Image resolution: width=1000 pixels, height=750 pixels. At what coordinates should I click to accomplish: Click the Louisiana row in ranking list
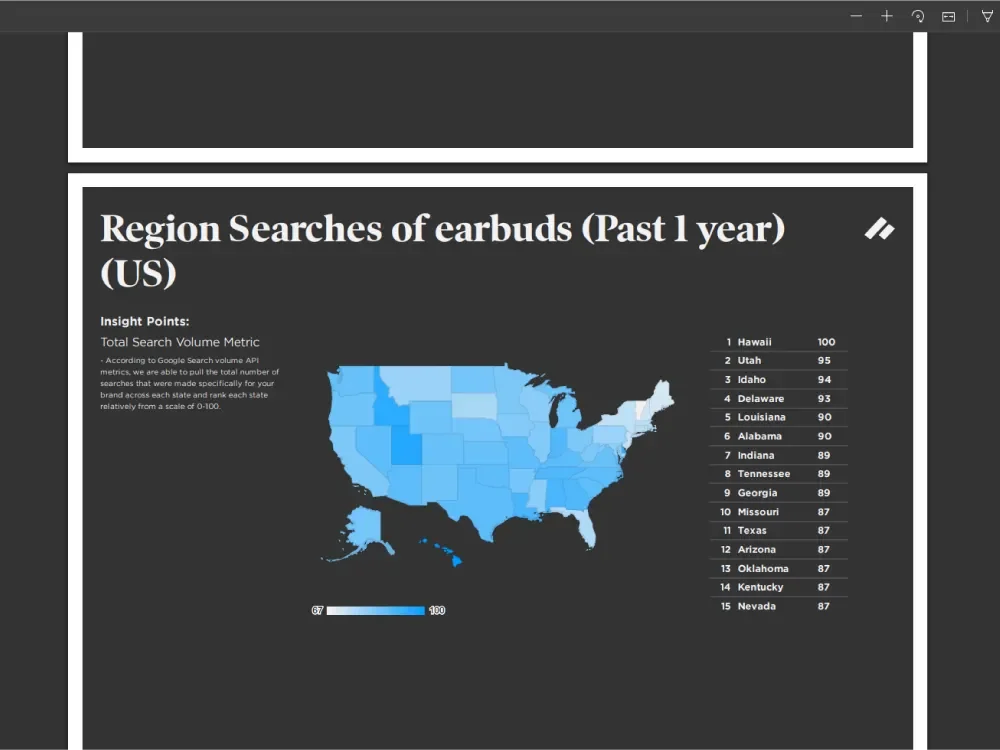[779, 417]
